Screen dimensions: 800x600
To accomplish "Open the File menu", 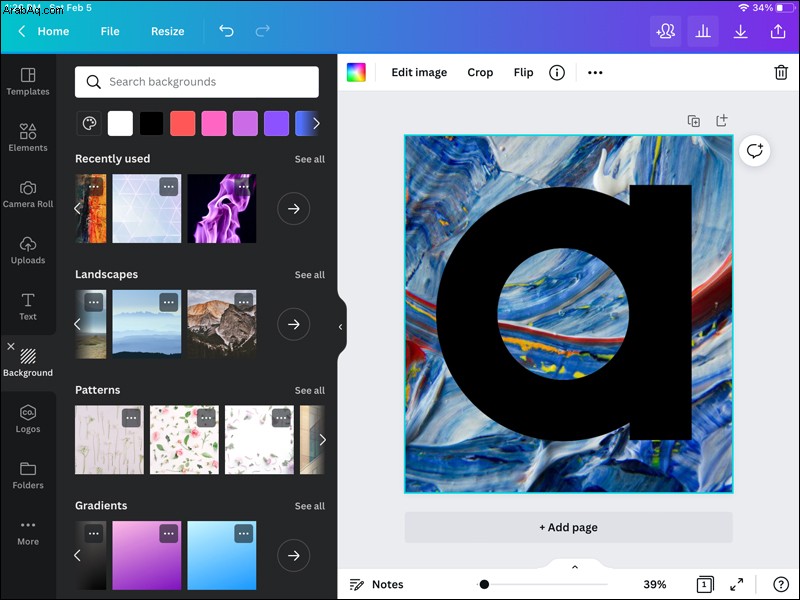I will tap(110, 31).
